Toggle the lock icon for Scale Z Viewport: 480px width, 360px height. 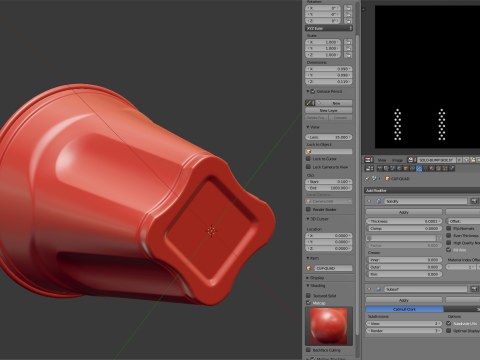pos(348,55)
